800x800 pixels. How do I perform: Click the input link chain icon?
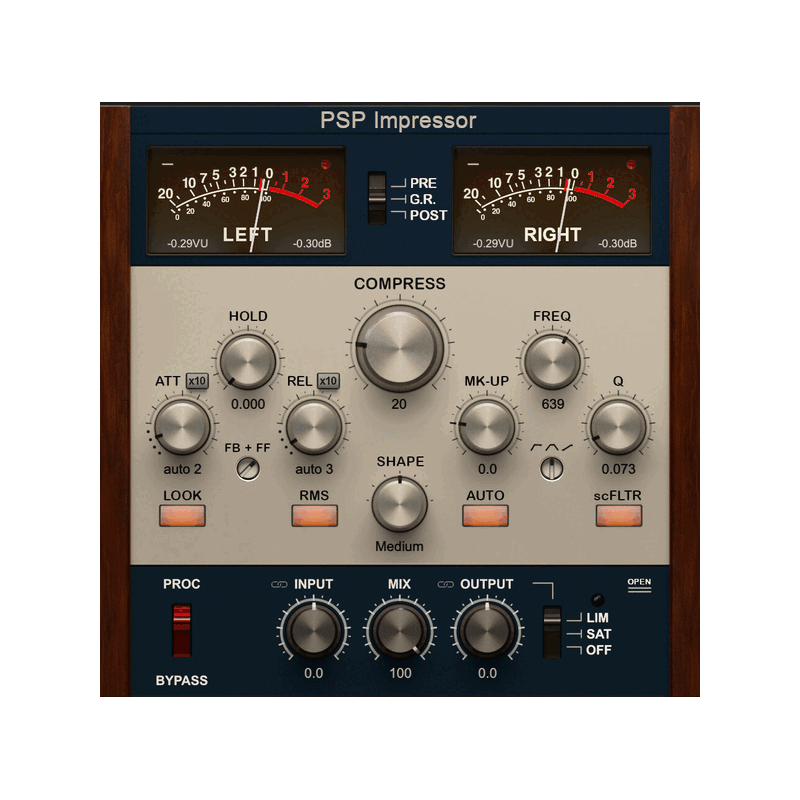pyautogui.click(x=279, y=584)
